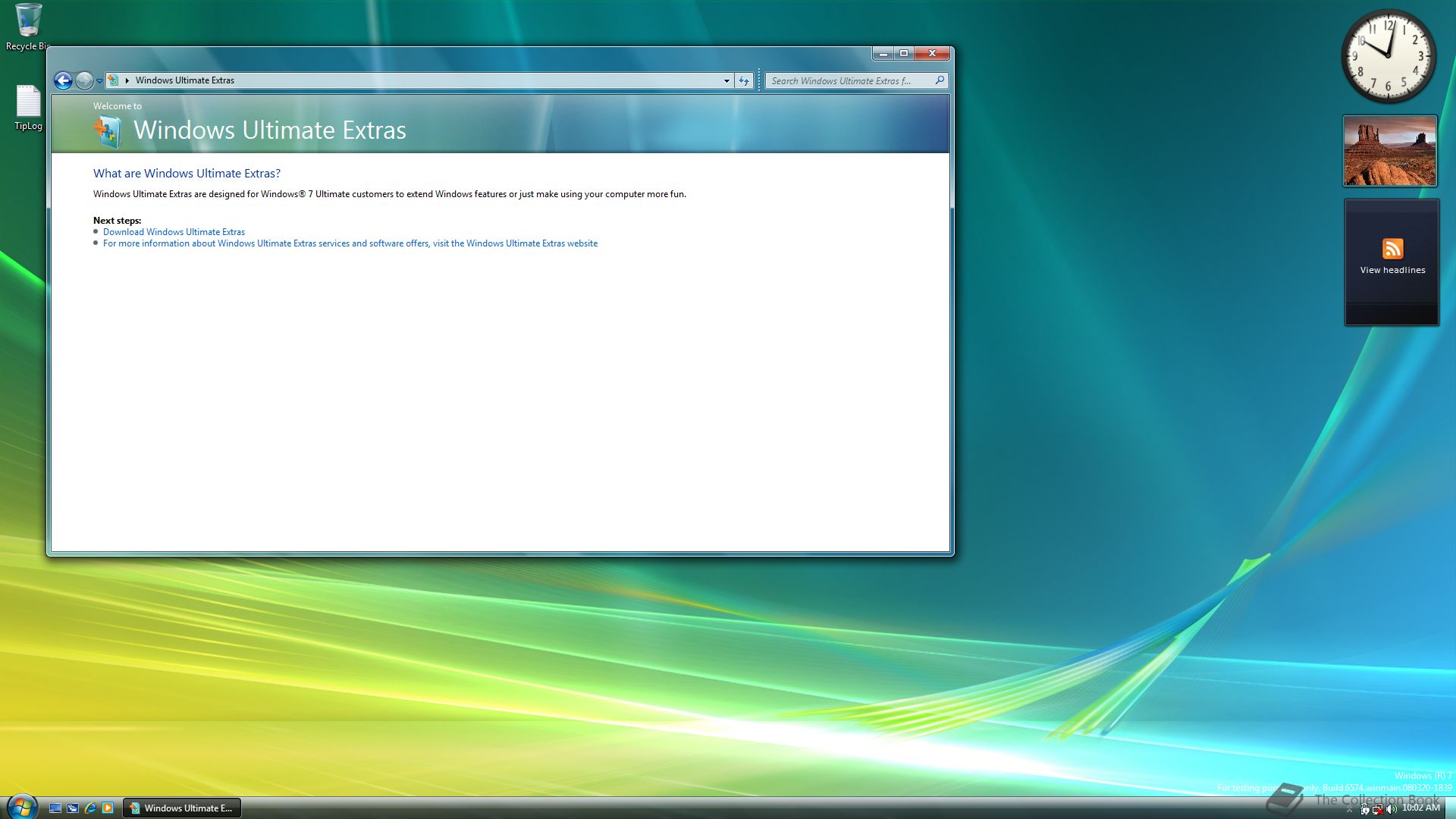Click Switch between windows quick launch icon
Image resolution: width=1456 pixels, height=819 pixels.
(73, 808)
